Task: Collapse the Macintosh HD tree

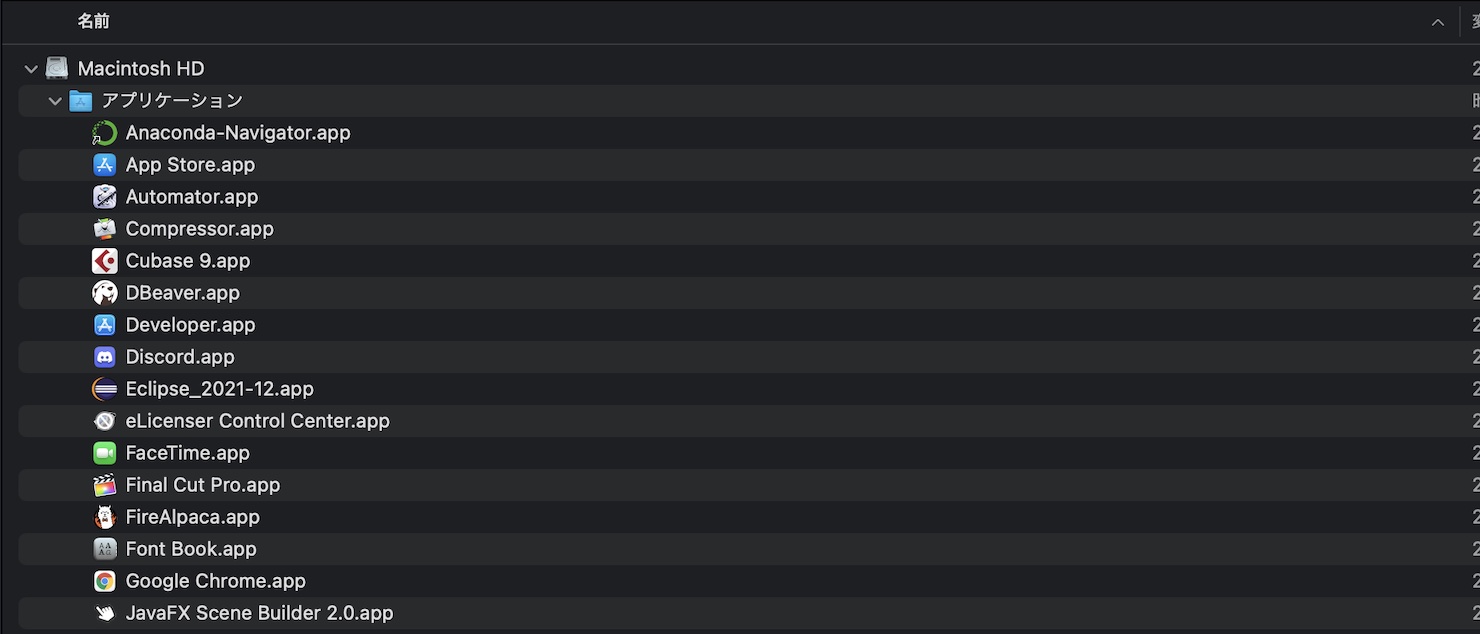Action: (x=31, y=69)
